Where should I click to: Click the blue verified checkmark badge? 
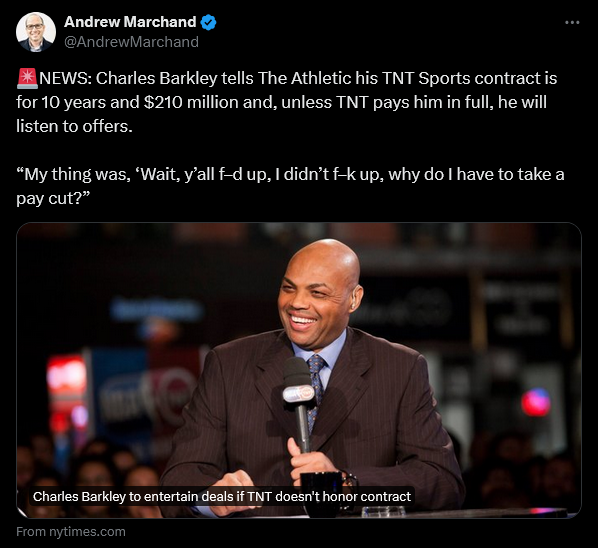tap(208, 22)
